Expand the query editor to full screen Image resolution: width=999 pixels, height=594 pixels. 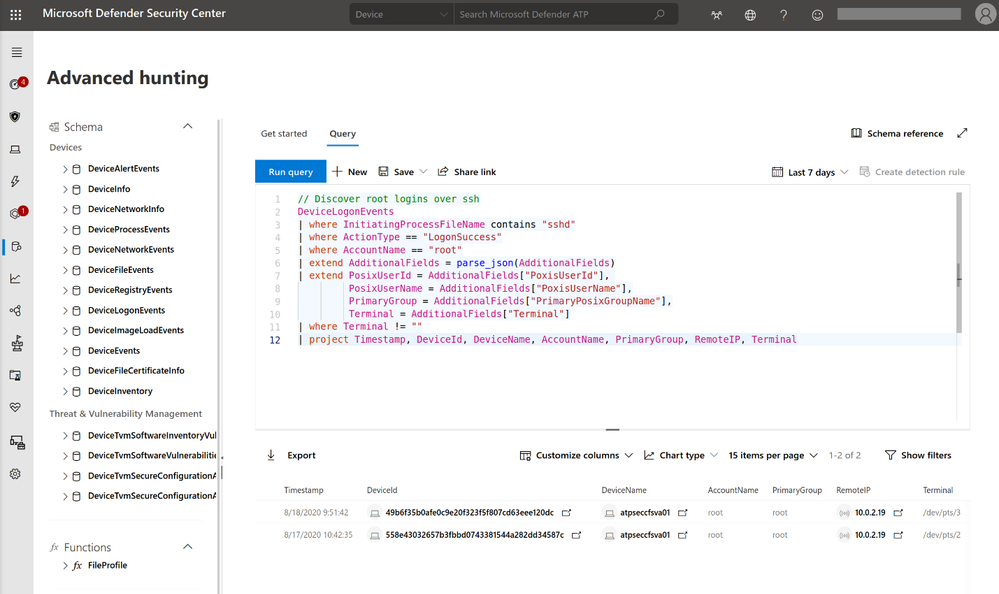pos(962,133)
